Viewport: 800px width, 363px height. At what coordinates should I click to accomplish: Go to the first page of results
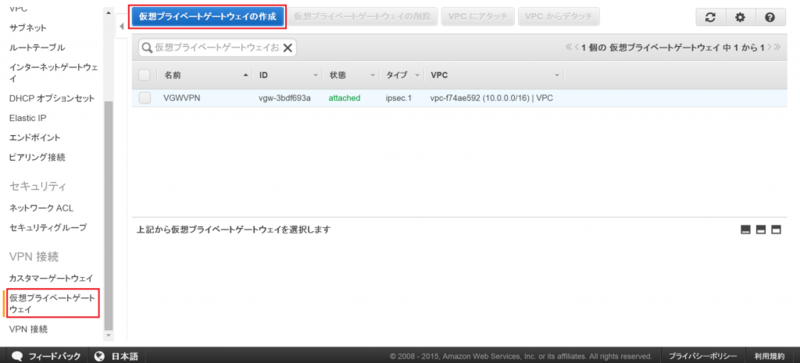(569, 47)
